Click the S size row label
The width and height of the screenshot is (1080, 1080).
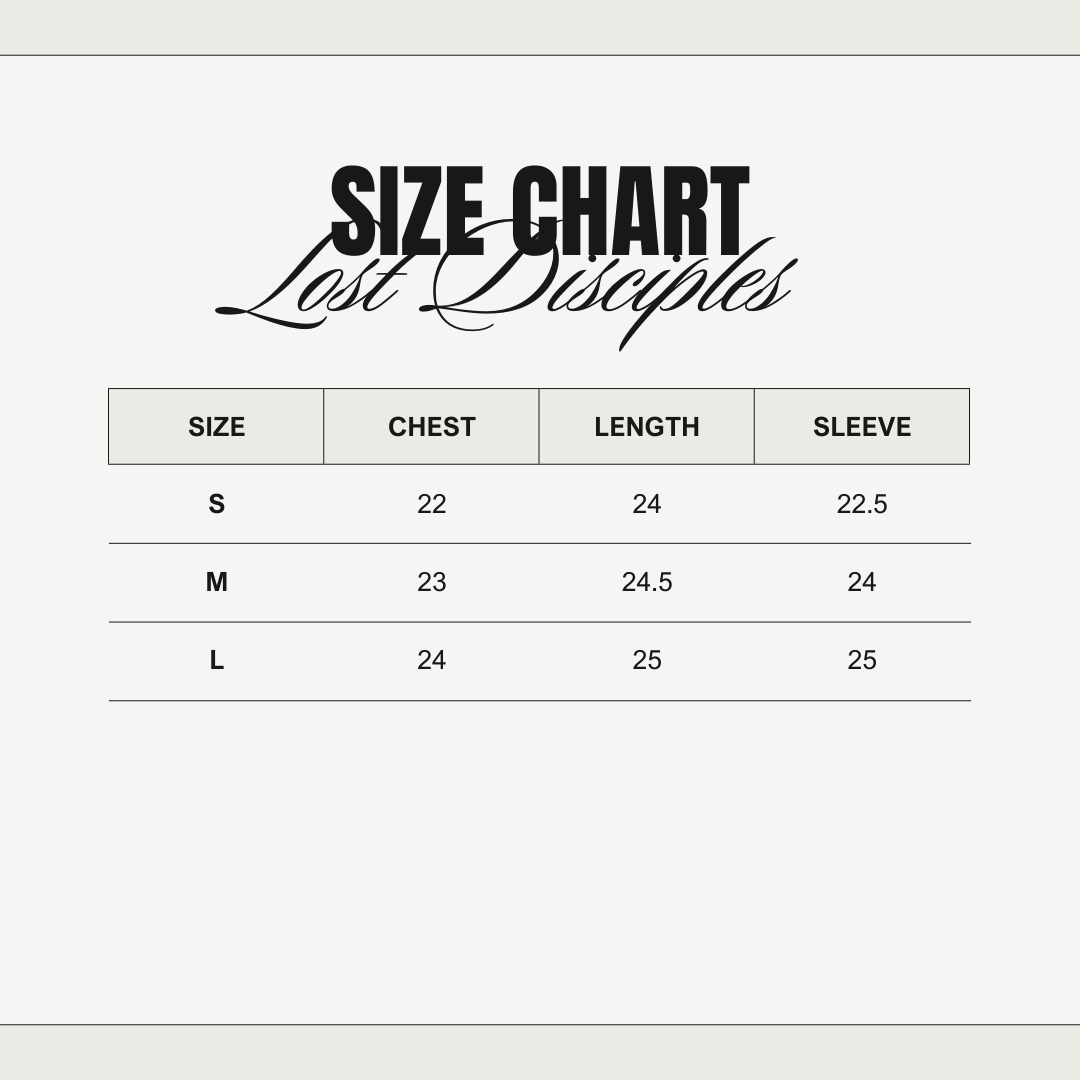coord(216,504)
